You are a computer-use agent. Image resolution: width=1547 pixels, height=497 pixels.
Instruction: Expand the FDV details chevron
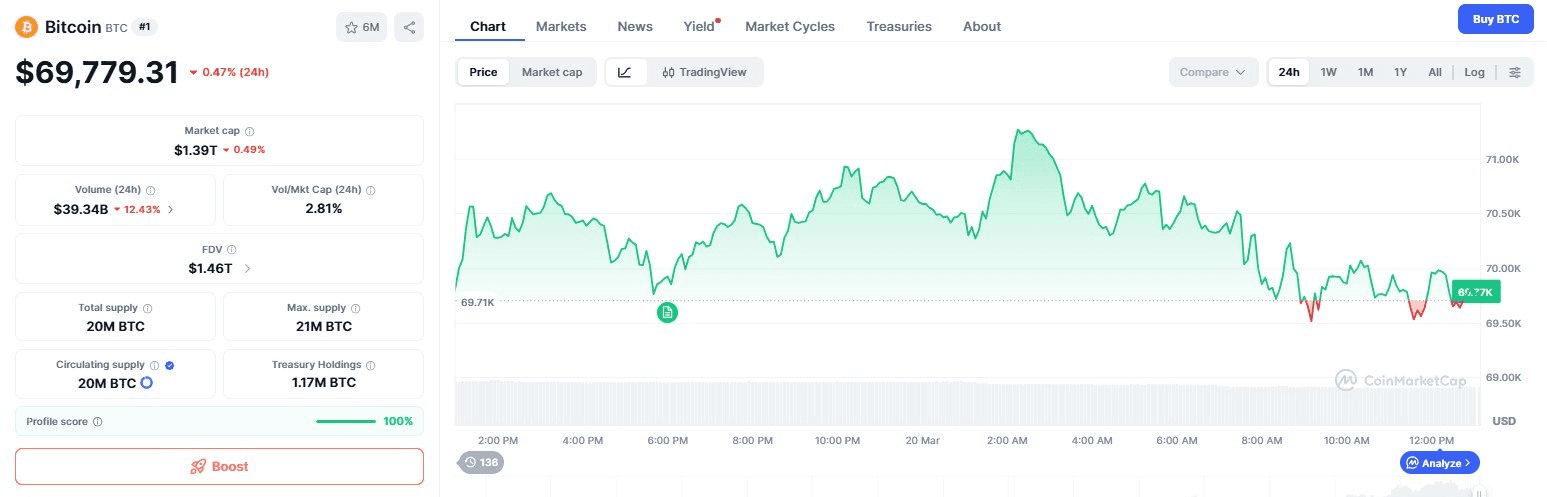247,268
